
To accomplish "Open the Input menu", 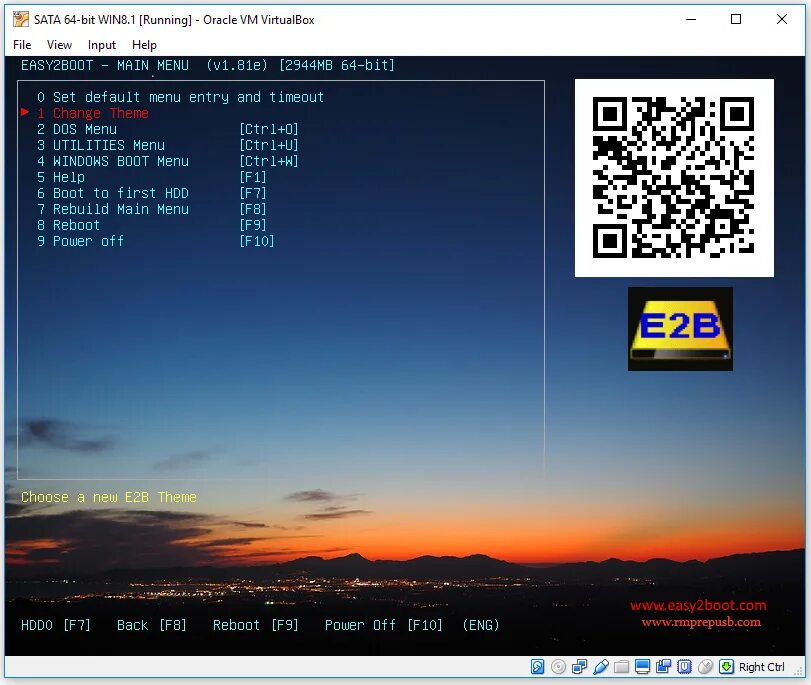I will point(102,45).
